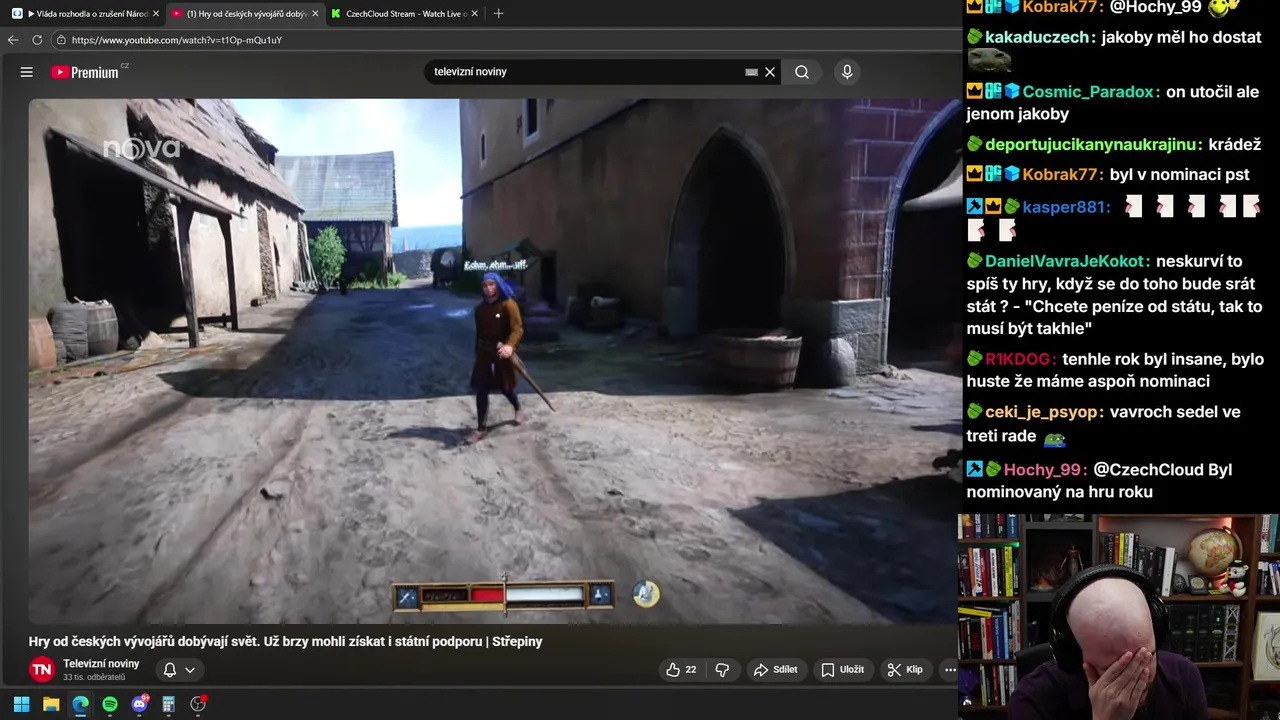Click username Cosmic_Paradox in chat
Image resolution: width=1280 pixels, height=720 pixels.
[x=1089, y=92]
